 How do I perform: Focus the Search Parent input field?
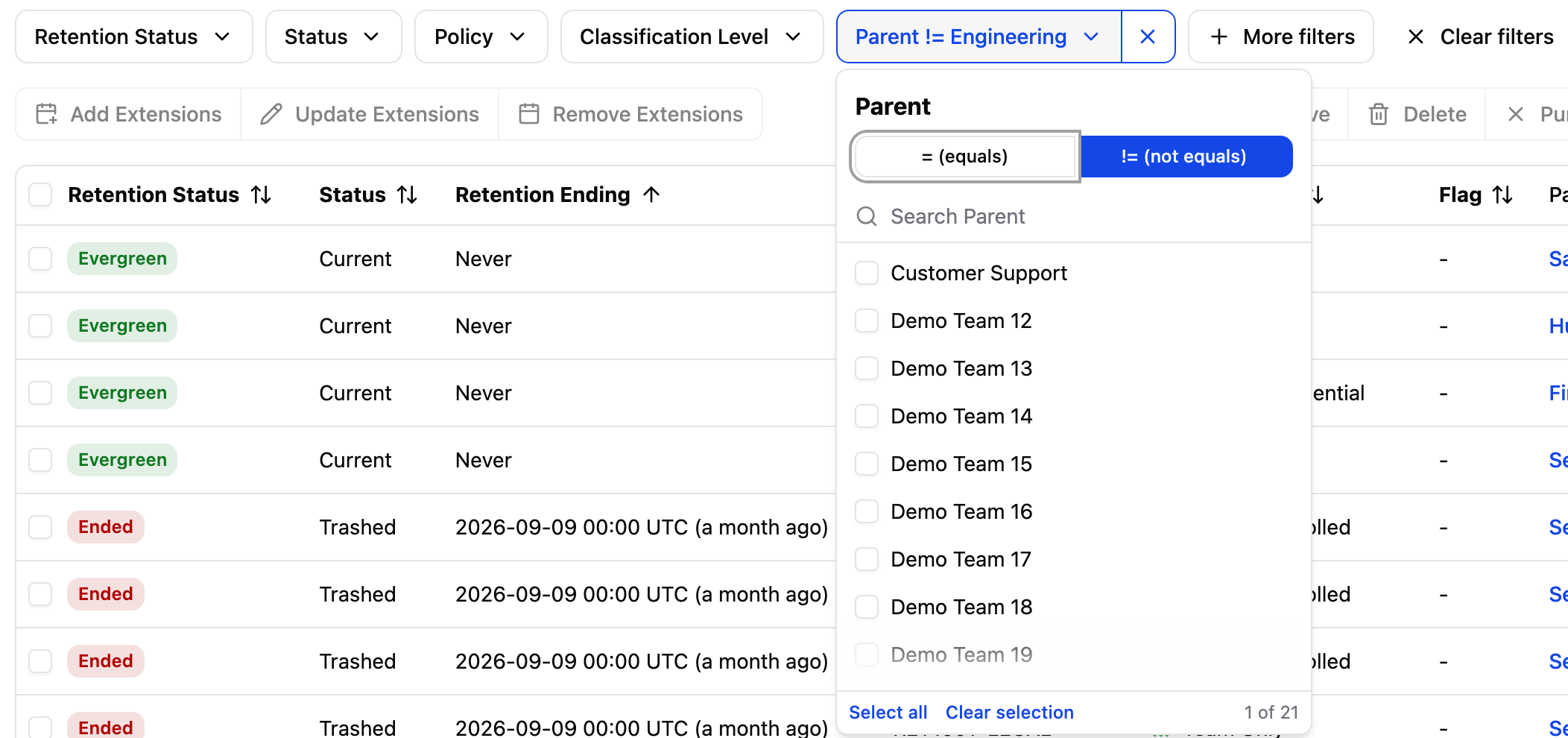tap(1073, 216)
